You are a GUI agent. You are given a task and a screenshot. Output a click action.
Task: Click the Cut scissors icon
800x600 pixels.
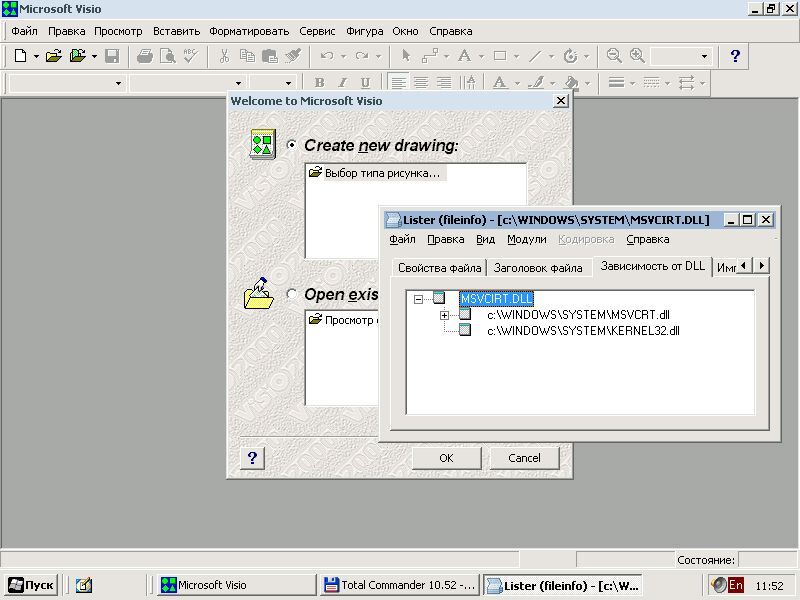point(224,56)
